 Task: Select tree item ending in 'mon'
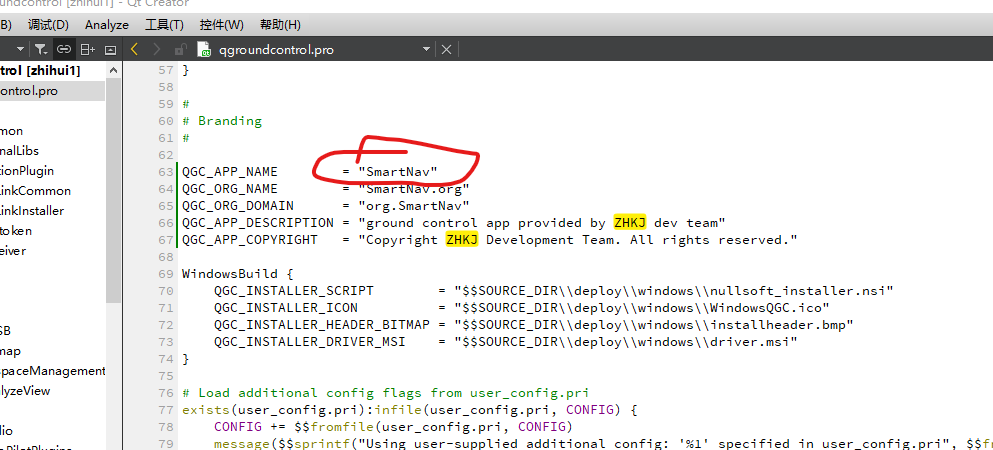pyautogui.click(x=11, y=131)
